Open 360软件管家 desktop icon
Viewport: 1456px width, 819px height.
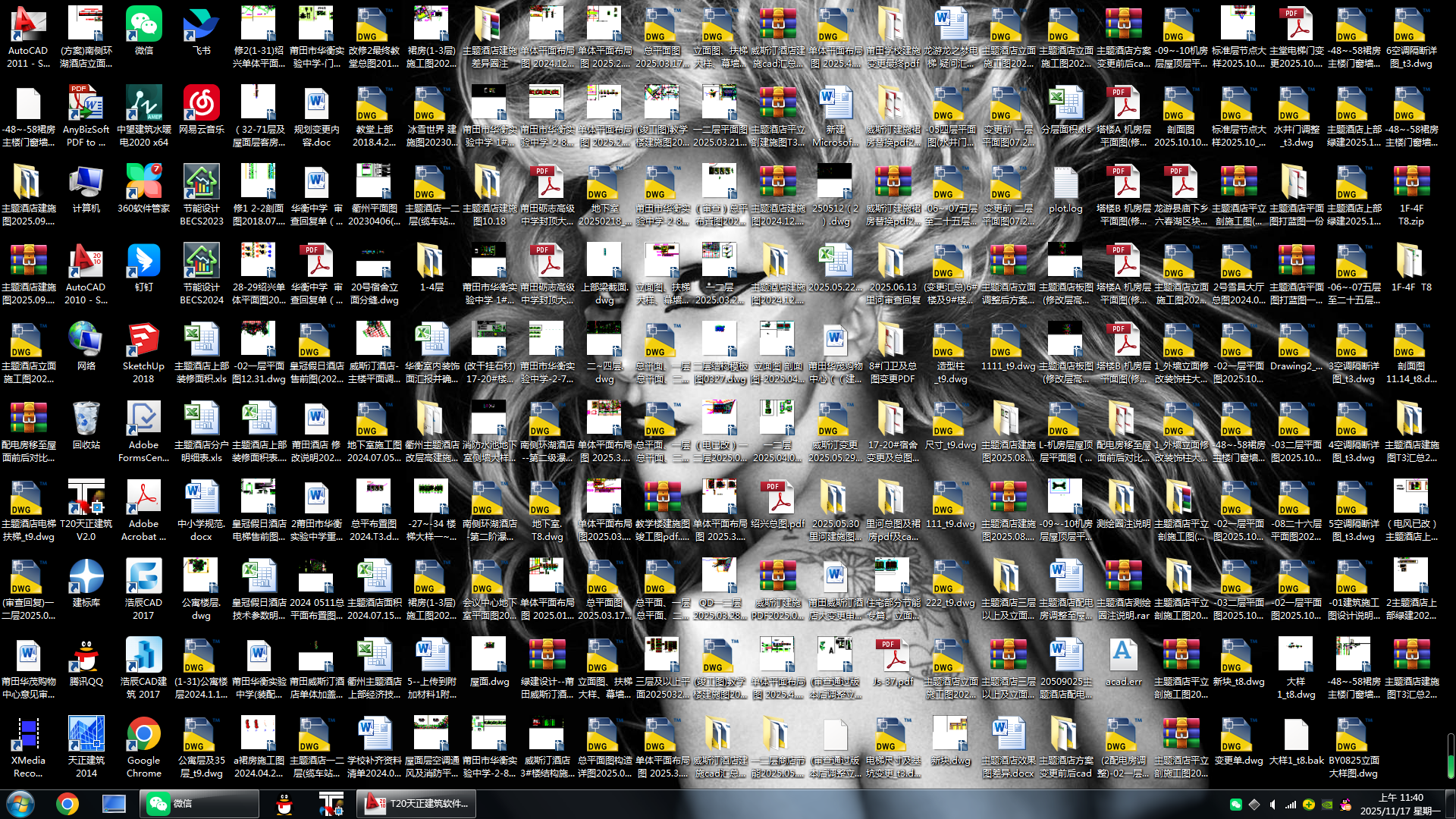coord(143,184)
